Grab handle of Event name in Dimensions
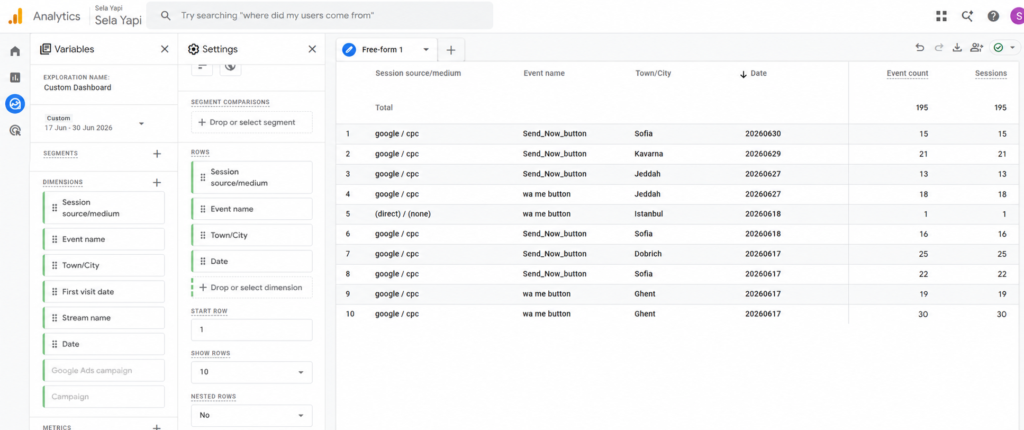 click(x=55, y=240)
